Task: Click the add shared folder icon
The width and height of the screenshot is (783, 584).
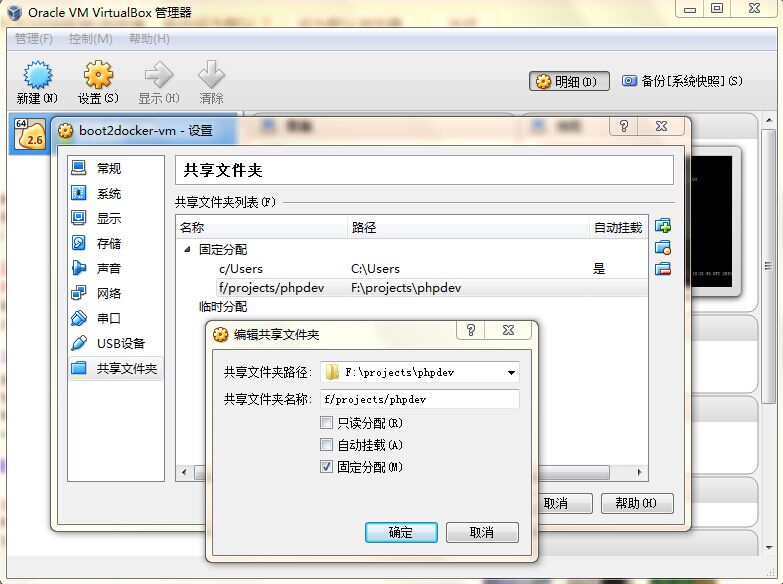Action: (x=663, y=226)
